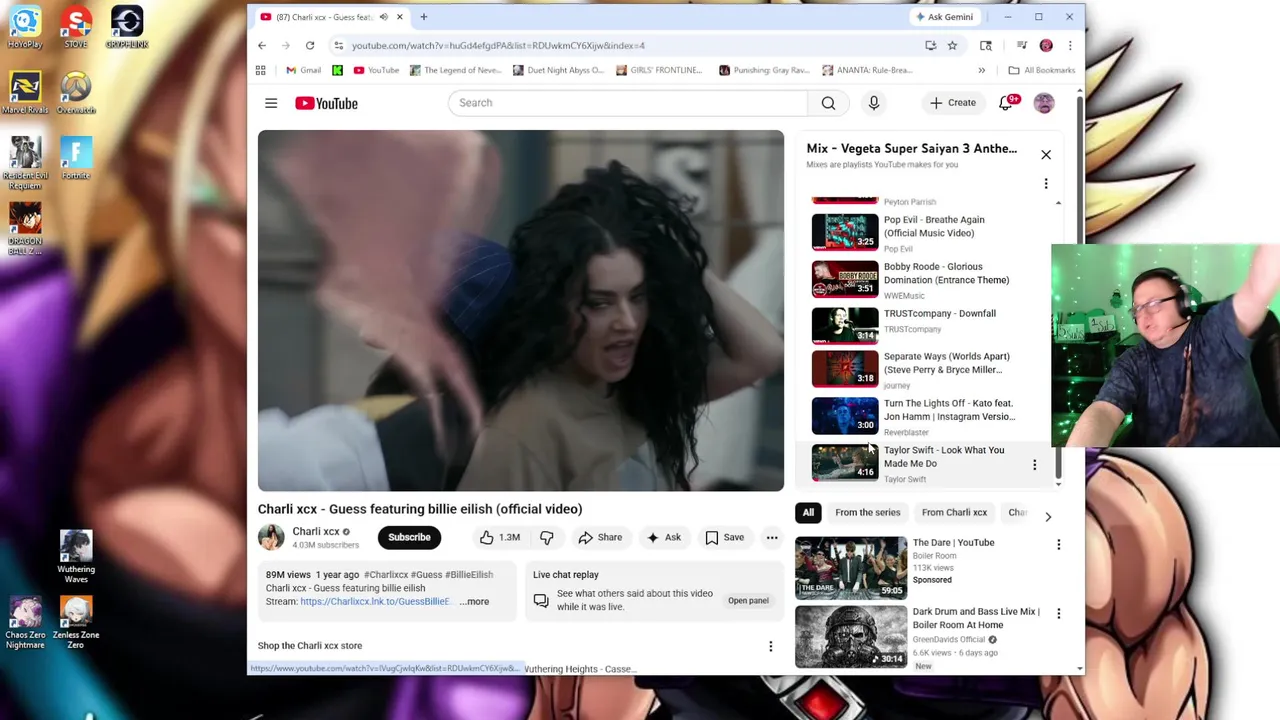Open site information icon in address bar

click(339, 45)
